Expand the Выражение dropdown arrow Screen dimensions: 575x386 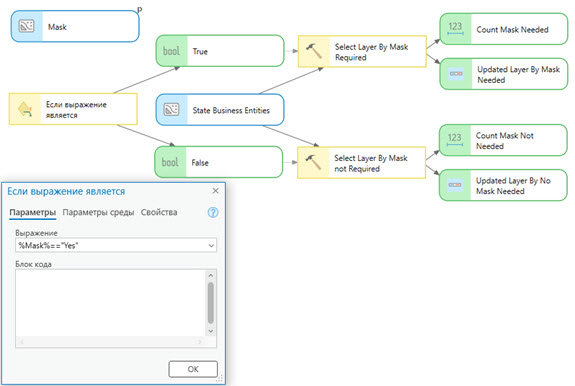(x=211, y=246)
